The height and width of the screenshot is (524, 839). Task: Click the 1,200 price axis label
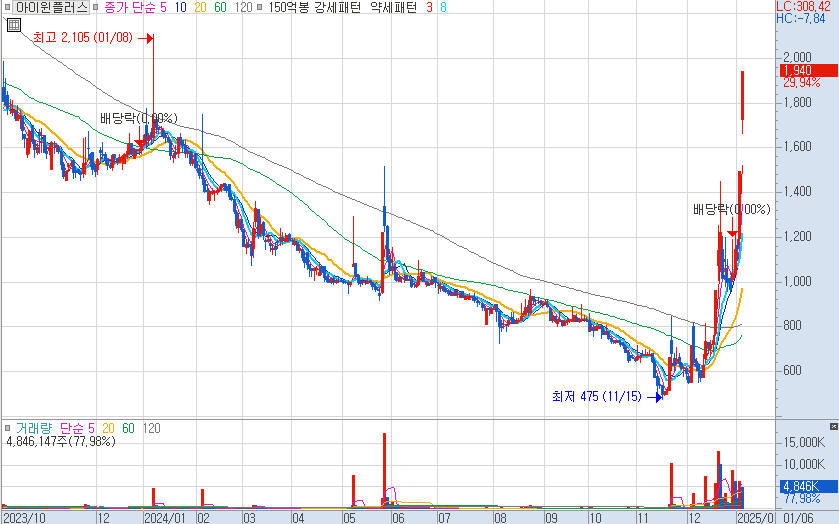[x=797, y=237]
